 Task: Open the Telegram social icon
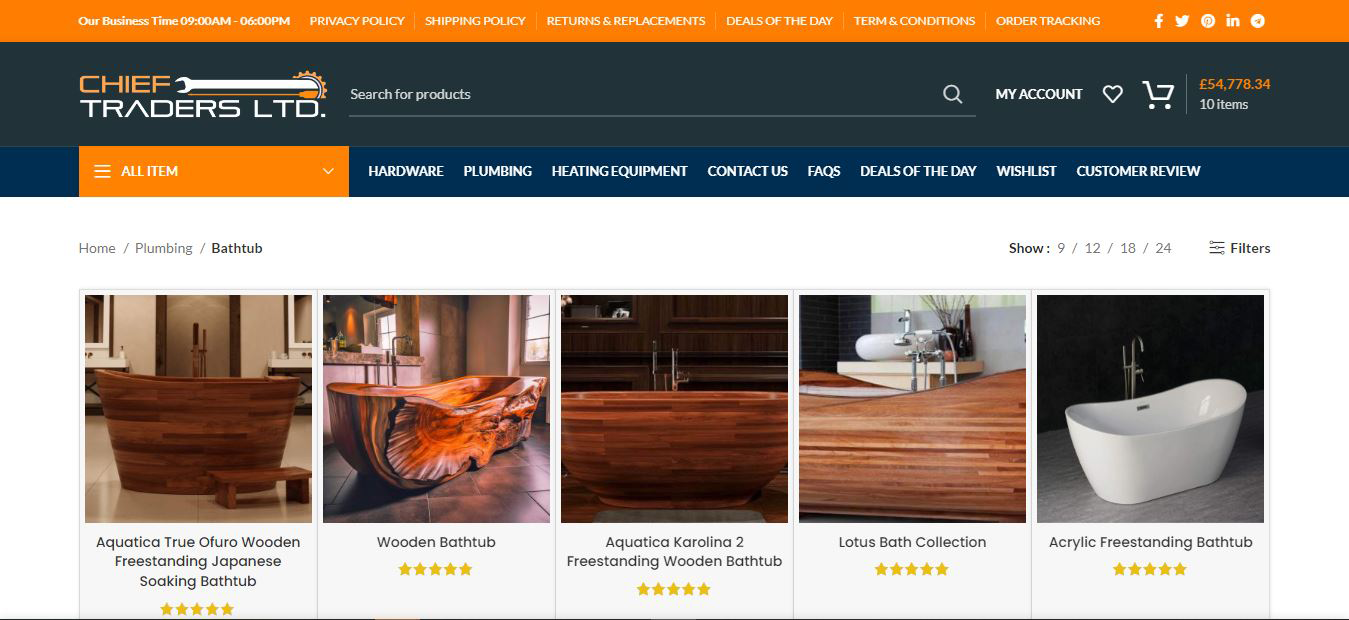(x=1258, y=21)
